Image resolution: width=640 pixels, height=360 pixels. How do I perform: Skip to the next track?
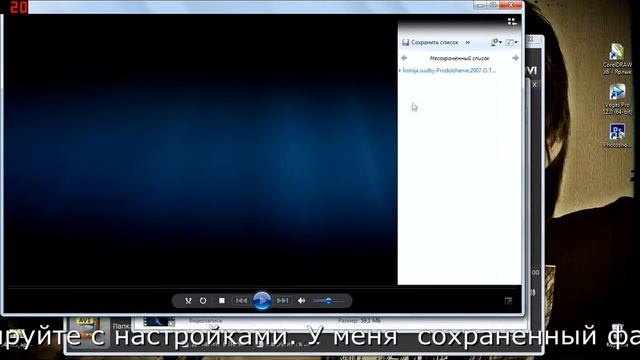click(x=282, y=301)
